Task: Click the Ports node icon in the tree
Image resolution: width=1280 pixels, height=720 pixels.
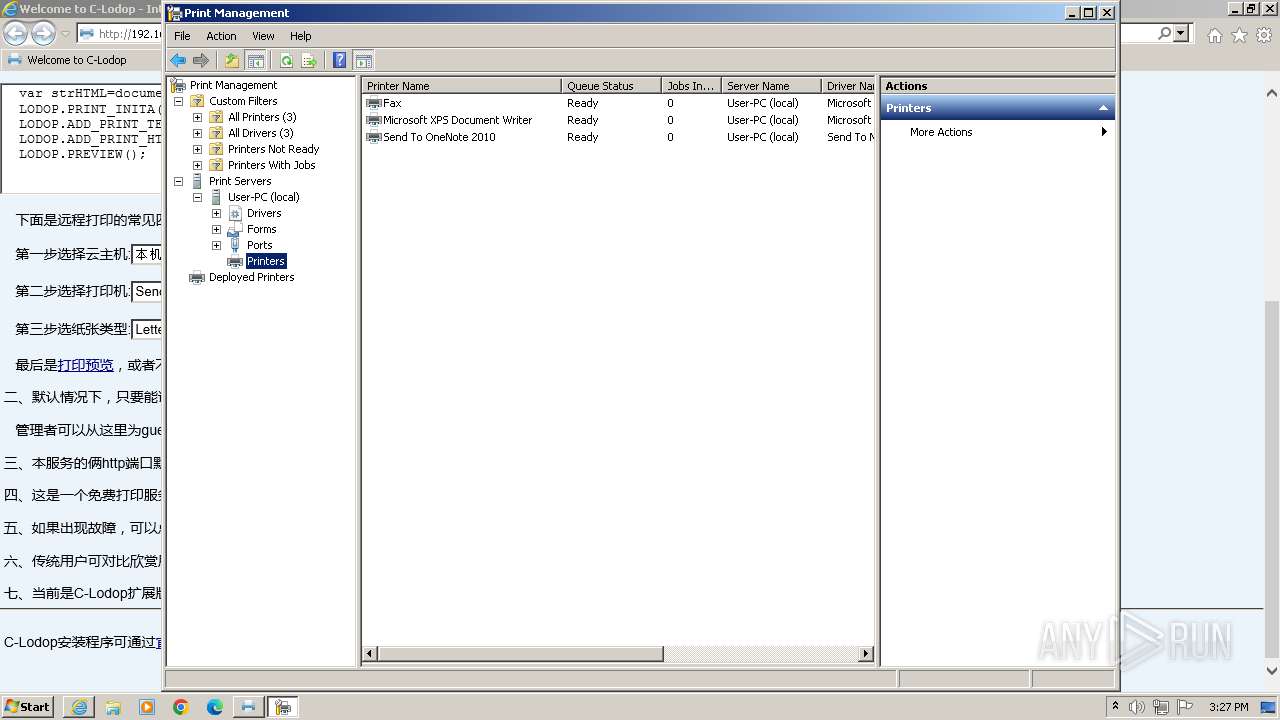Action: (x=236, y=245)
